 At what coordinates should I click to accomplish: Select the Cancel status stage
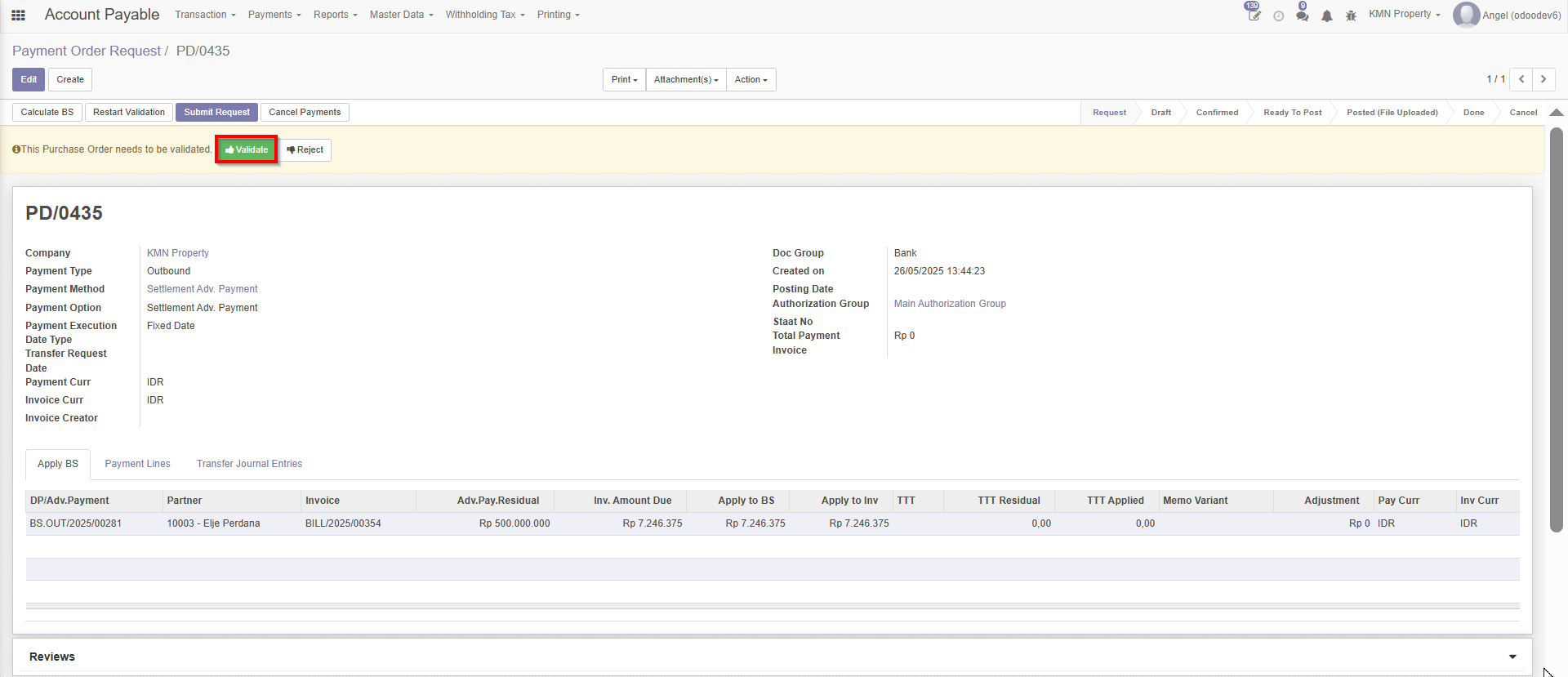1523,113
